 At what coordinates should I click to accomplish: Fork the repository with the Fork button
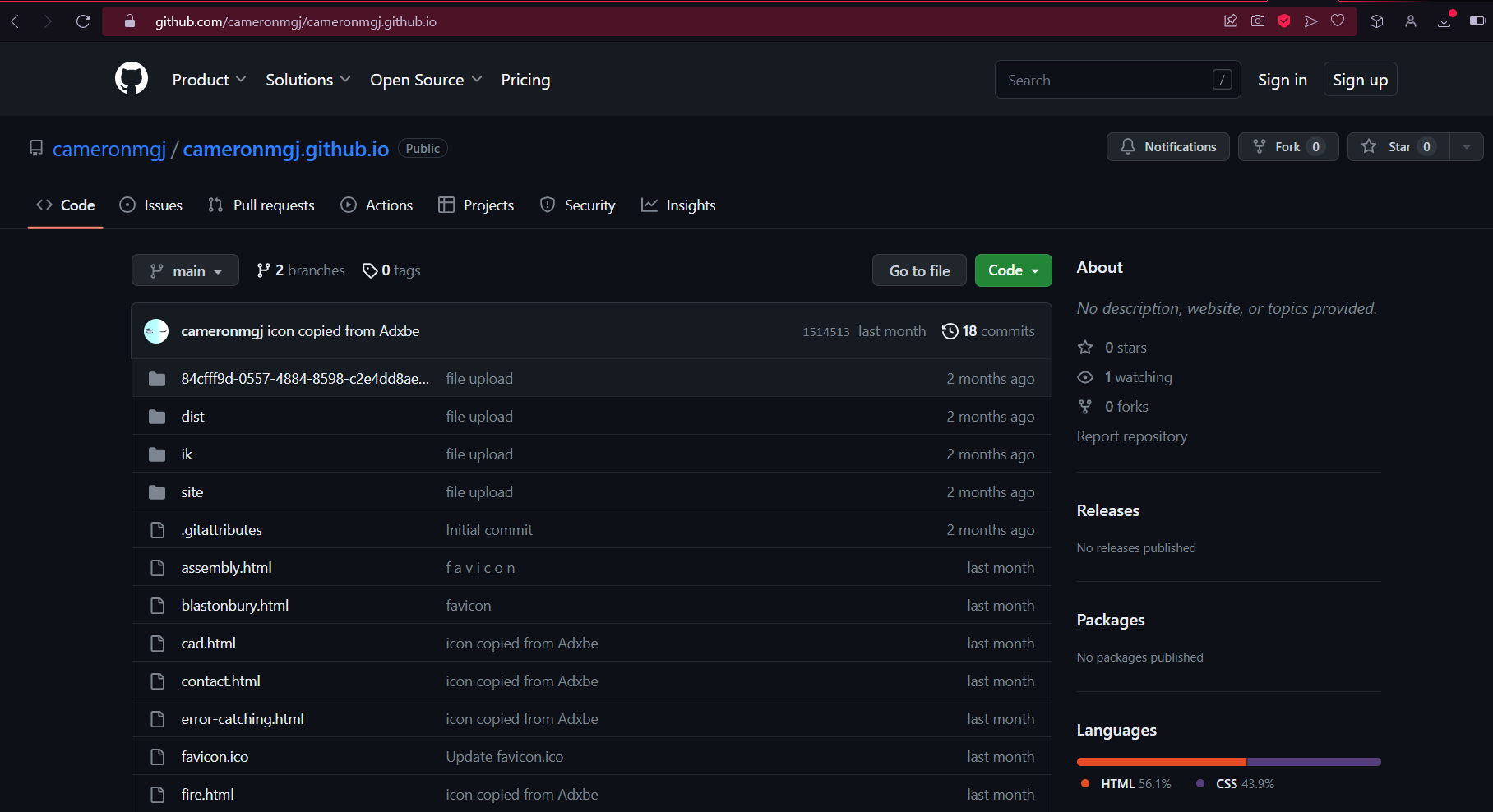tap(1288, 146)
